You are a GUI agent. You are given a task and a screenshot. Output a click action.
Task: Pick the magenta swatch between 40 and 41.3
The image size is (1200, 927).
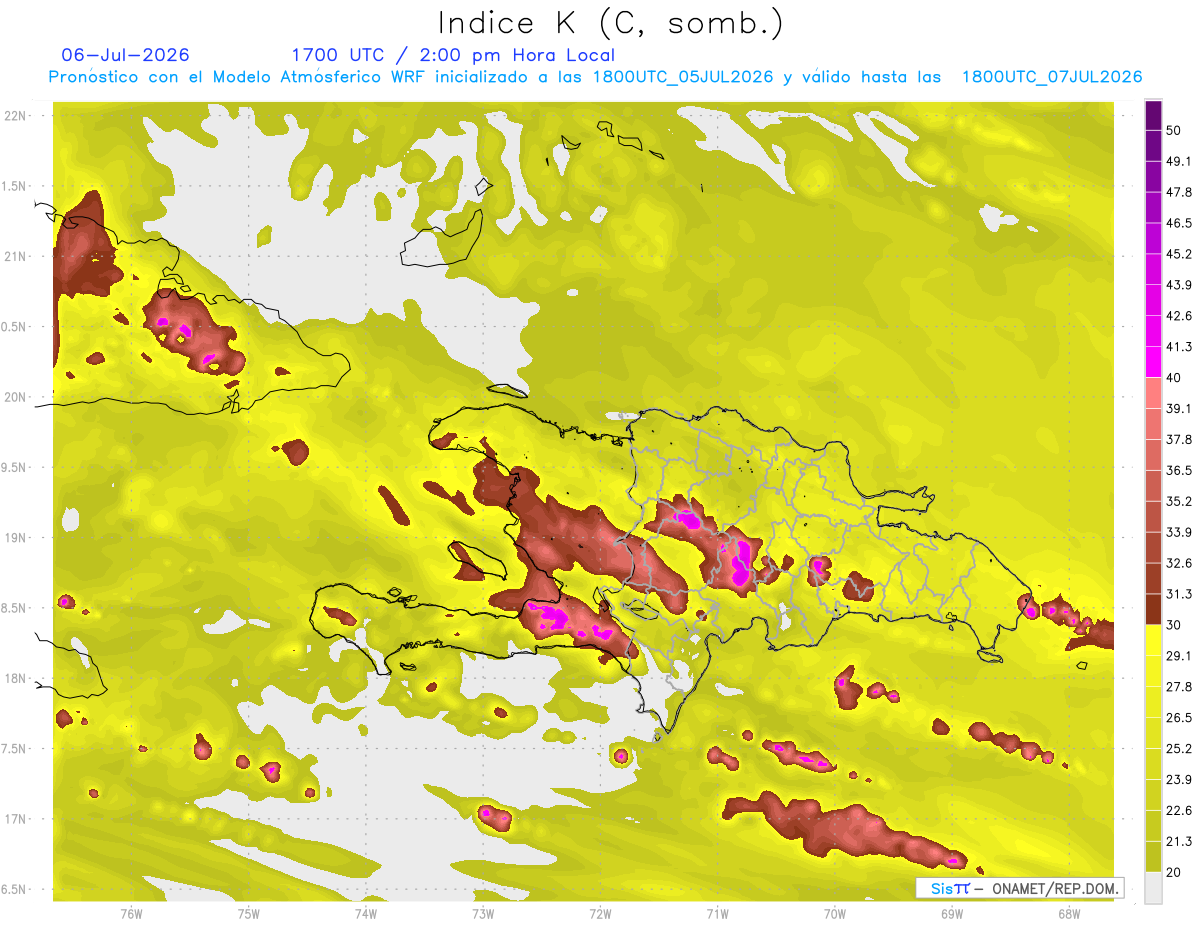(x=1153, y=362)
